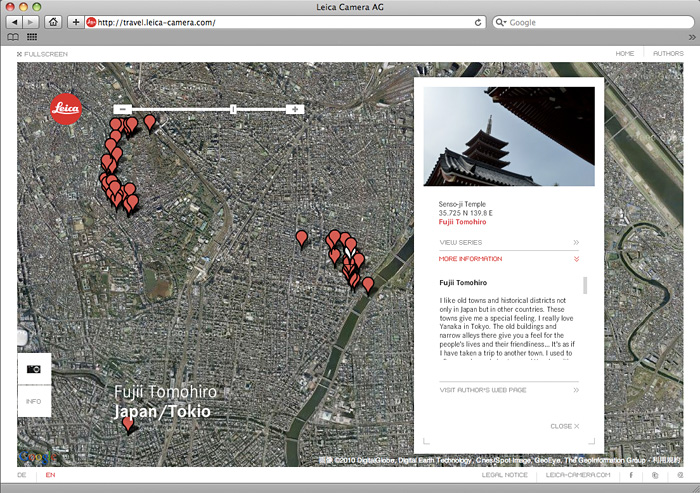Image resolution: width=700 pixels, height=493 pixels.
Task: Click the author's web page double arrow icon
Action: (576, 390)
